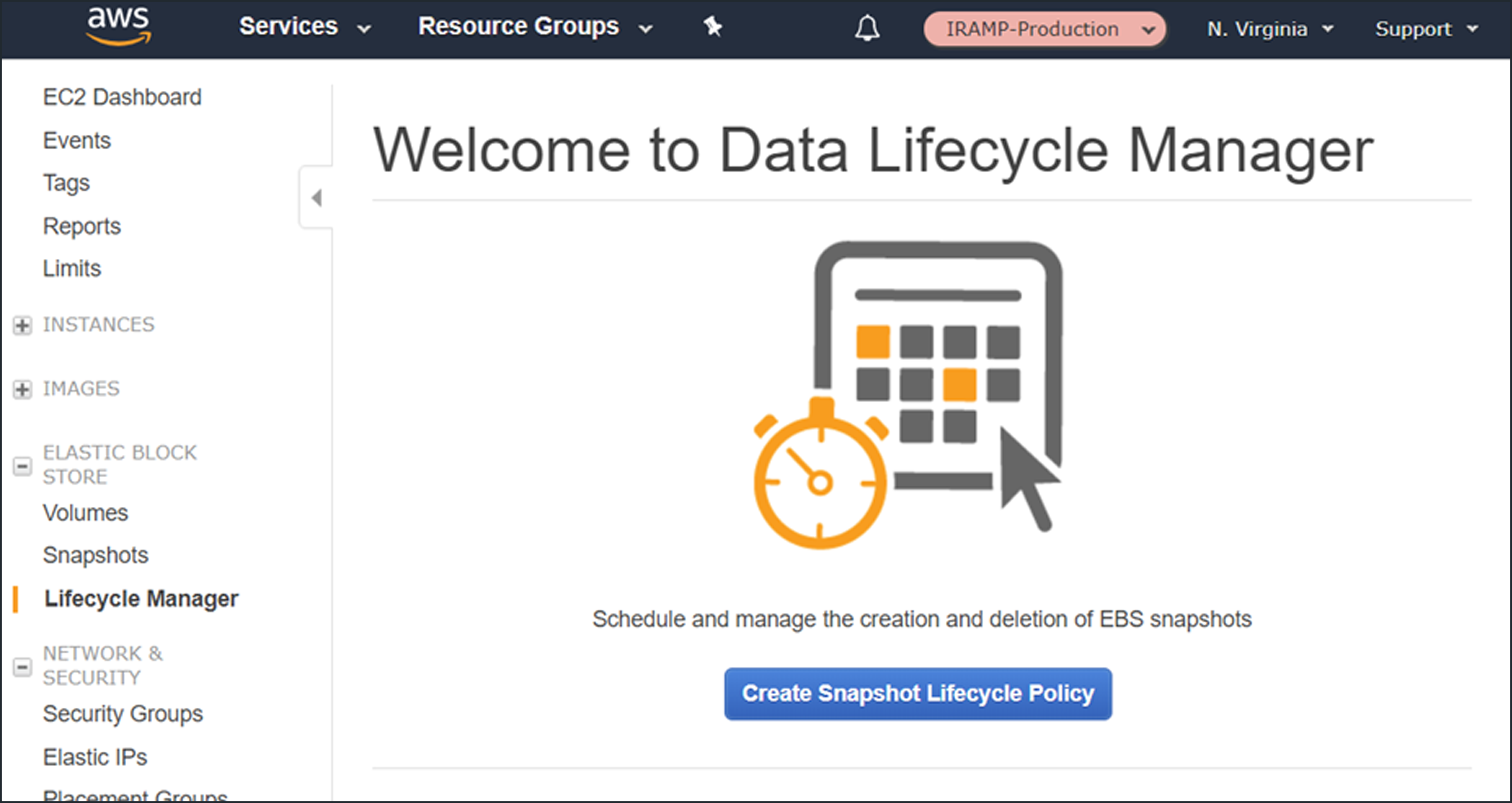1512x803 pixels.
Task: Collapse sidebar using the left arrow handle
Action: 317,198
